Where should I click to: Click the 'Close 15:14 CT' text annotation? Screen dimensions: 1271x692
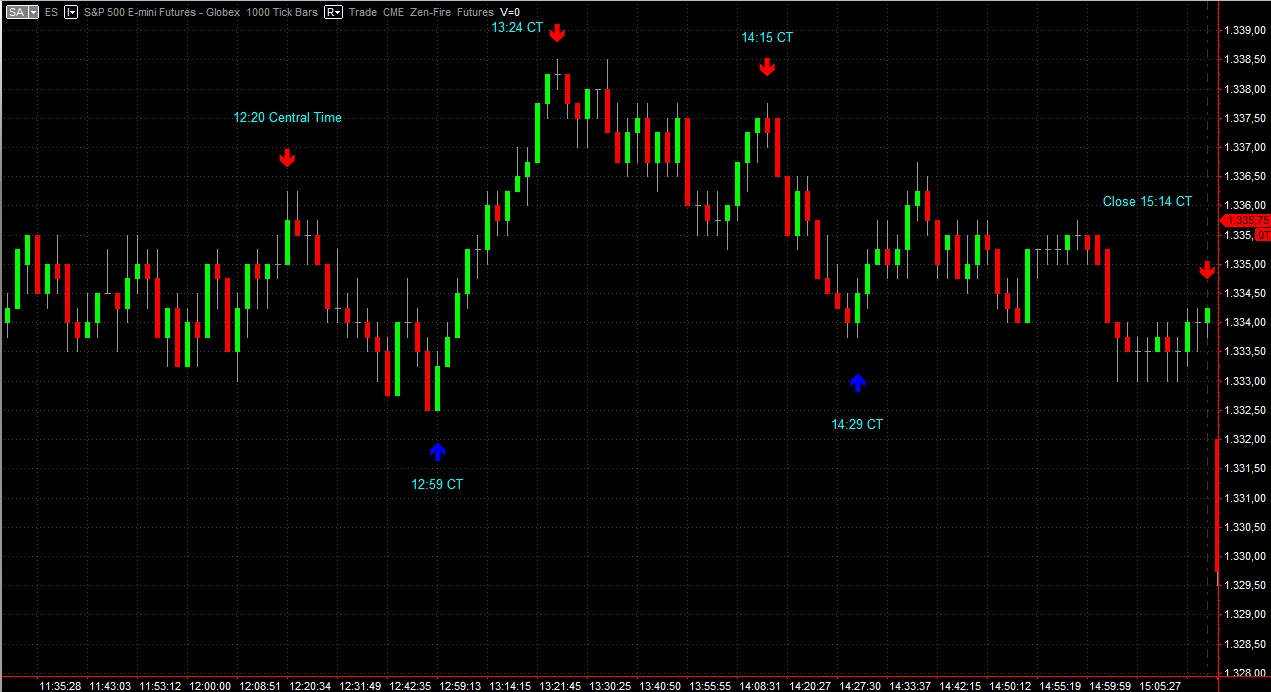(x=1147, y=202)
